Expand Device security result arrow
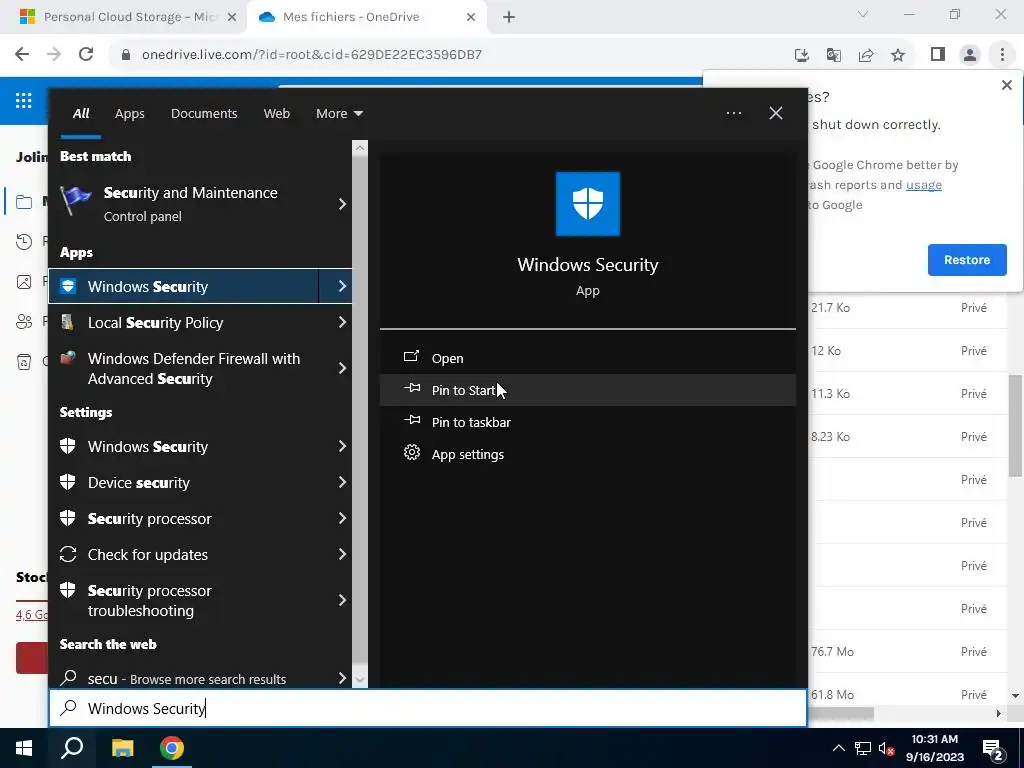 342,482
